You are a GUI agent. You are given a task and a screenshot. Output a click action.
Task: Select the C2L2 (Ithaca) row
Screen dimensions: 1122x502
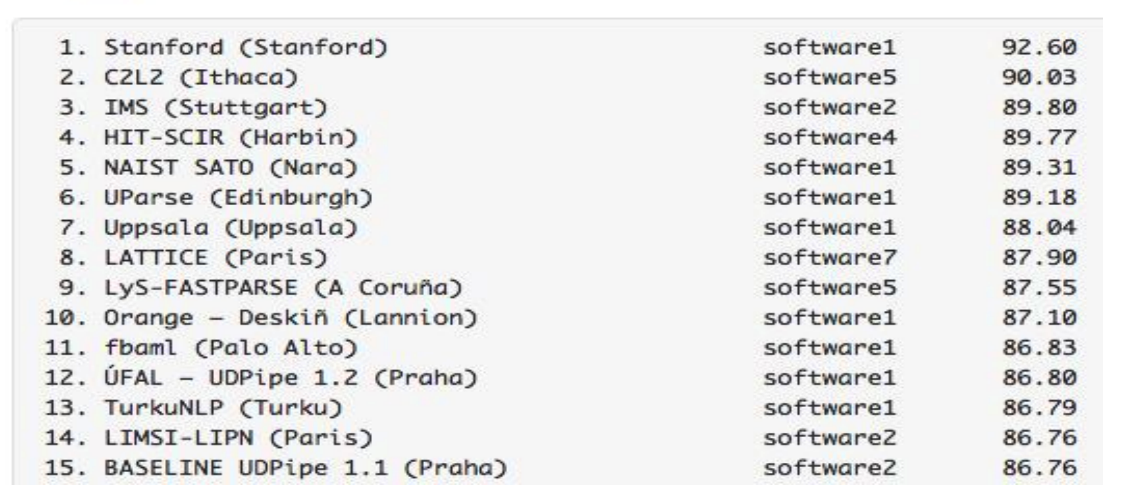152,76
